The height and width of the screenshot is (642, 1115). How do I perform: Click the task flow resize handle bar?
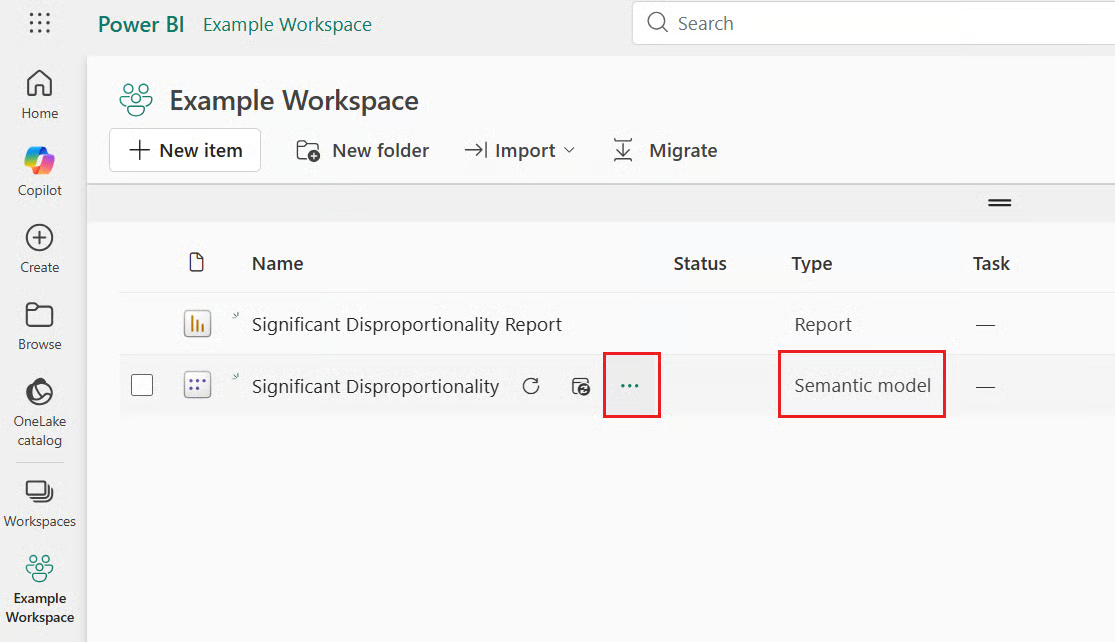click(999, 203)
